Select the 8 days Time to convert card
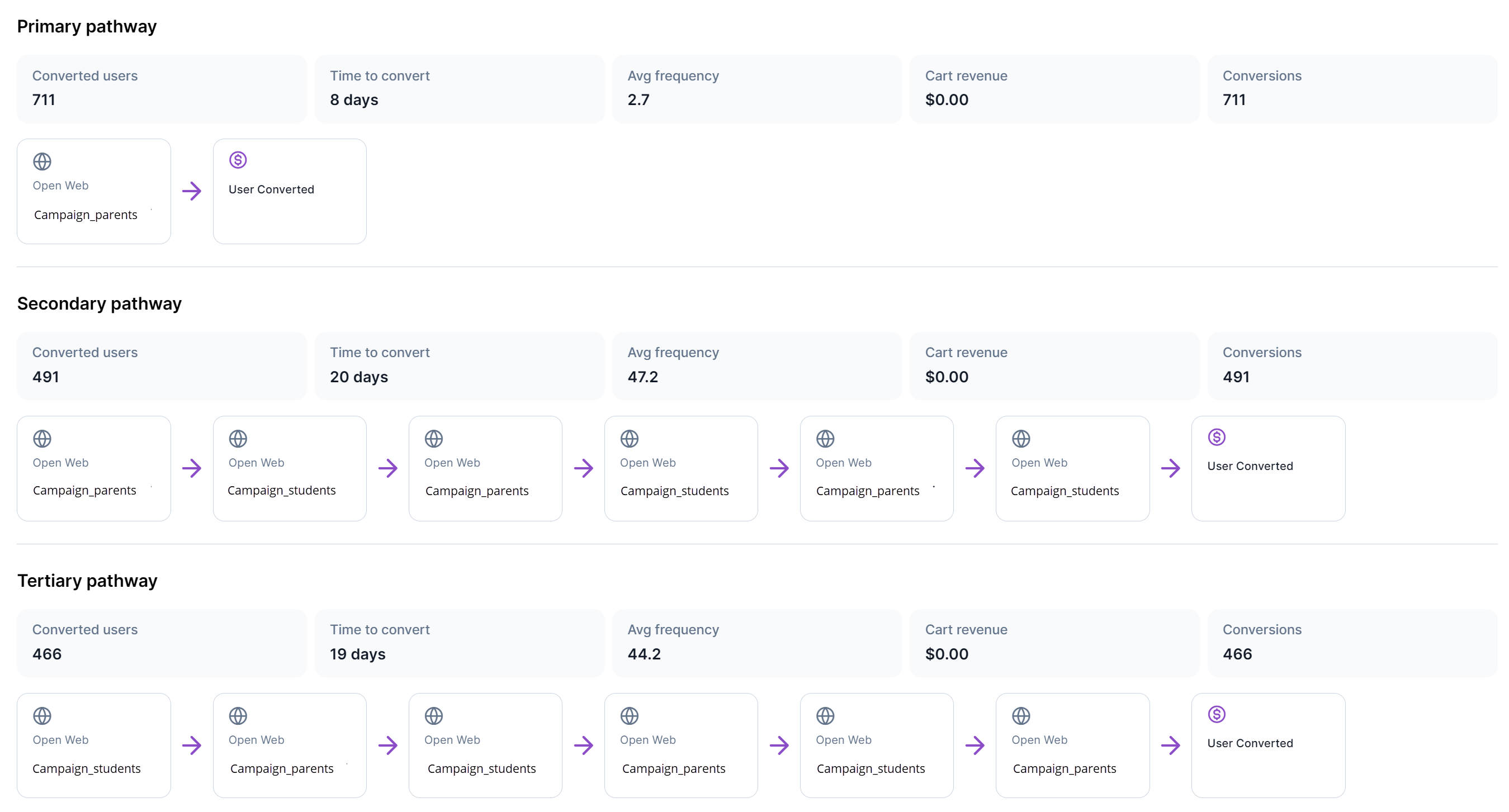The height and width of the screenshot is (812, 1509). (458, 88)
